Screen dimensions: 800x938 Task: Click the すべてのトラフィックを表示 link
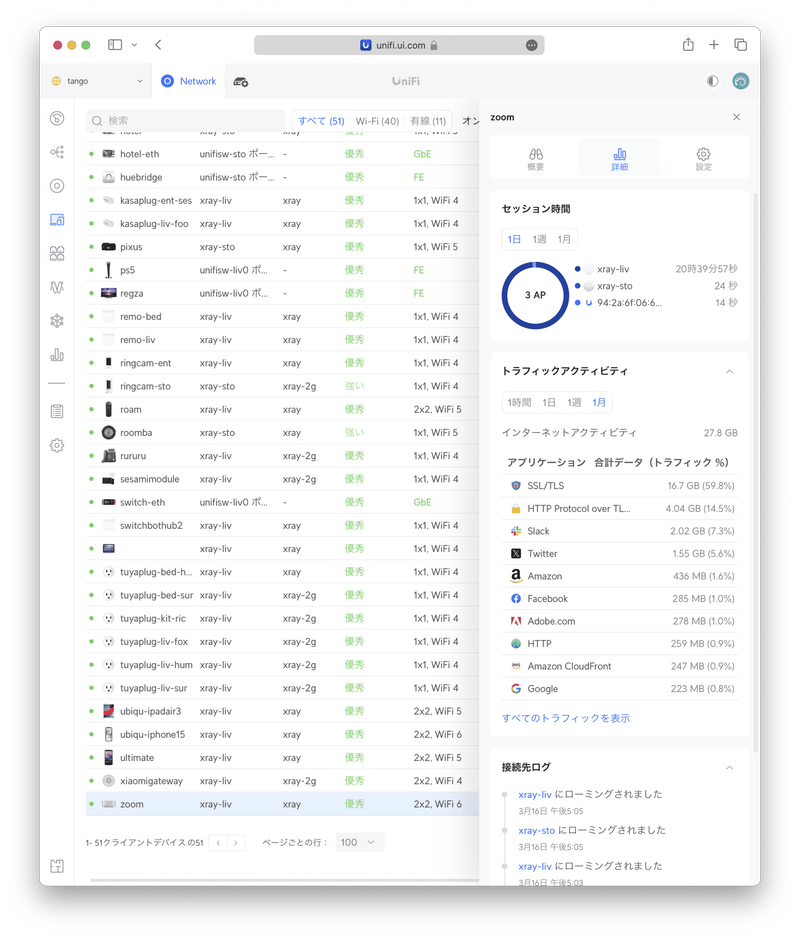click(x=566, y=718)
